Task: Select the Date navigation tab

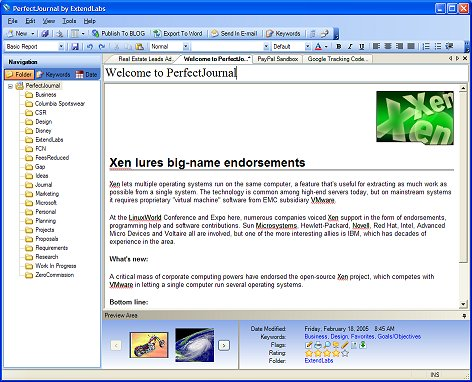Action: [x=87, y=74]
